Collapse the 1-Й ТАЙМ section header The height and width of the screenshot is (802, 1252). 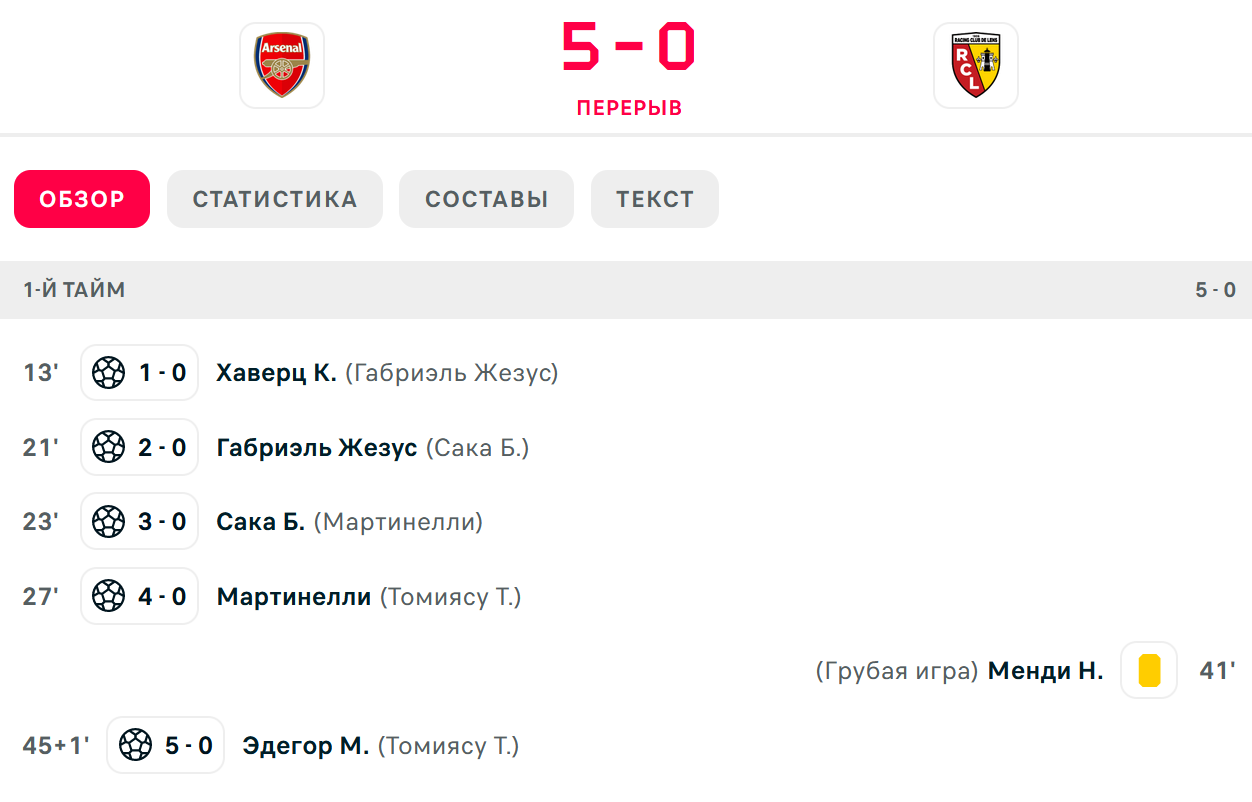coord(626,290)
